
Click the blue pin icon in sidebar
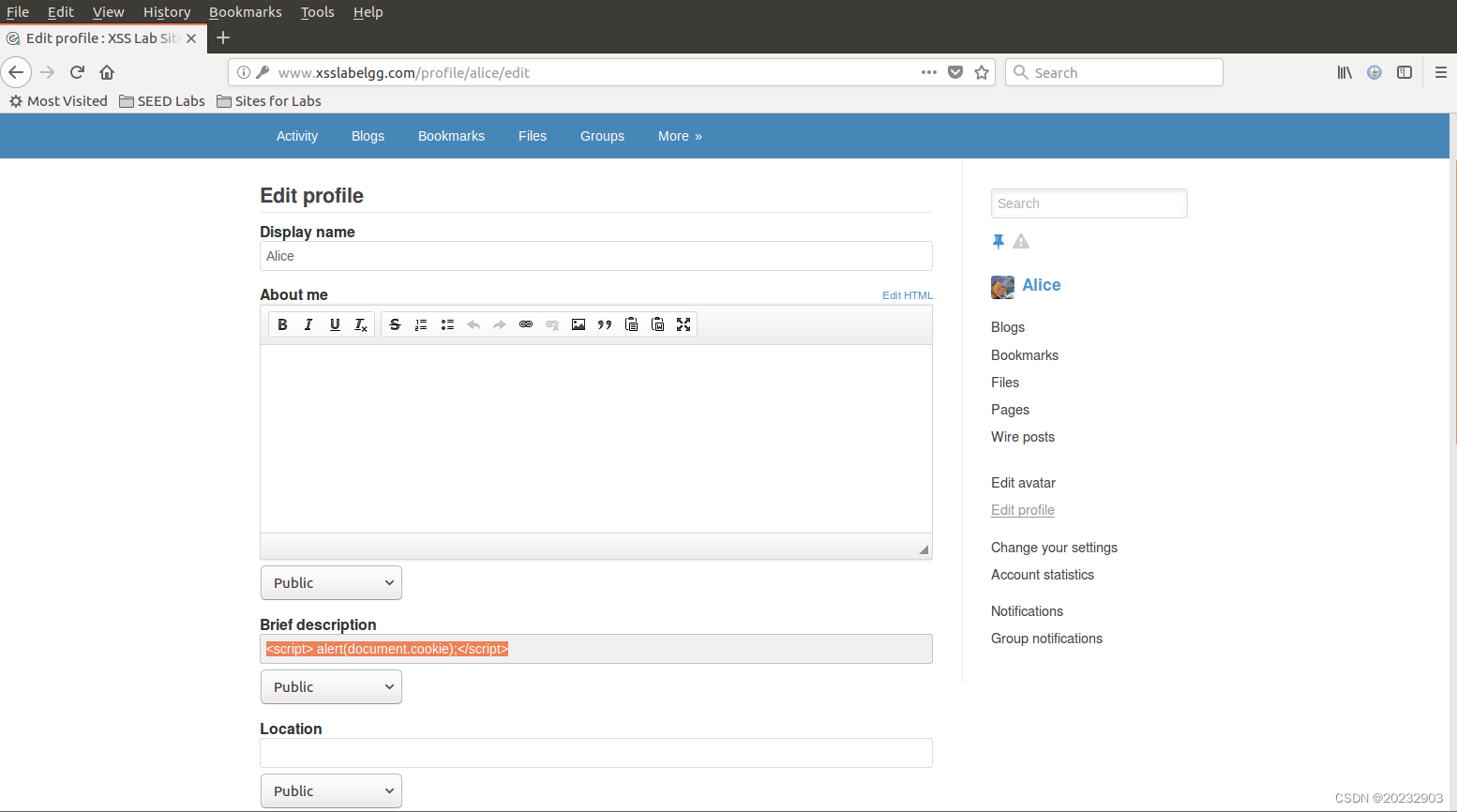click(x=999, y=242)
